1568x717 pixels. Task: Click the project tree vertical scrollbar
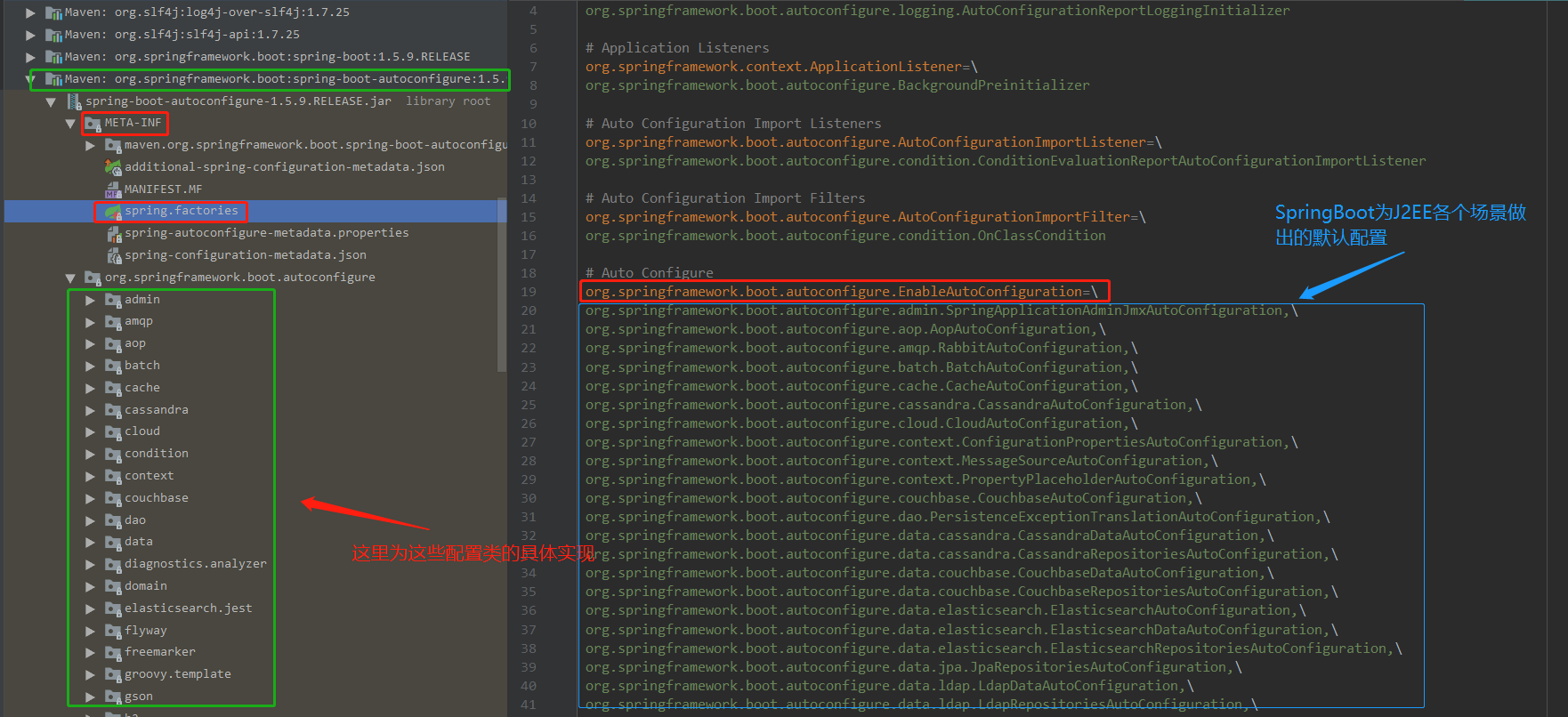tap(502, 285)
